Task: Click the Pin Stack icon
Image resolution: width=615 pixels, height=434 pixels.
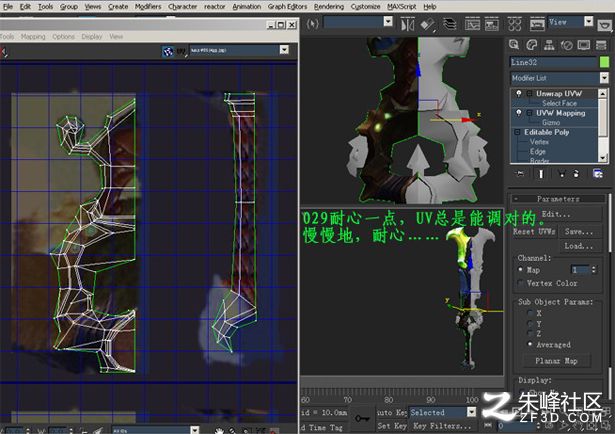Action: pos(520,174)
